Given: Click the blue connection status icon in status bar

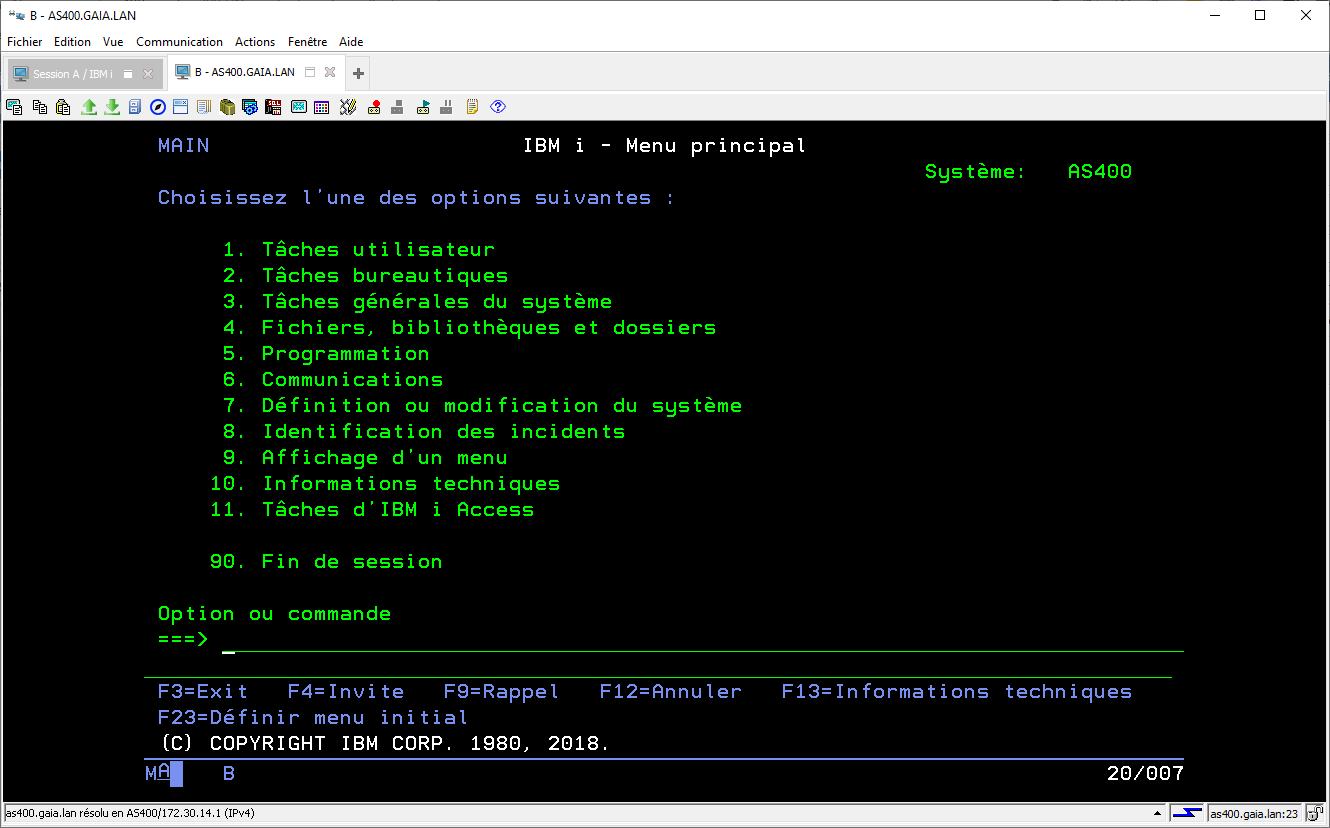Looking at the screenshot, I should tap(1187, 813).
